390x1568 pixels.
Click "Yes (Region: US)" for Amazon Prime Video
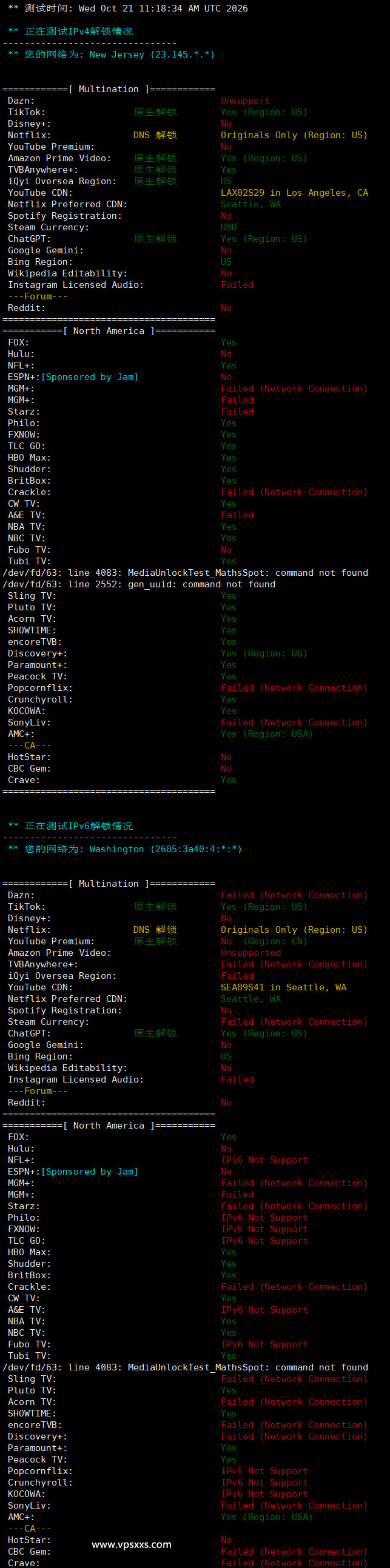click(264, 158)
